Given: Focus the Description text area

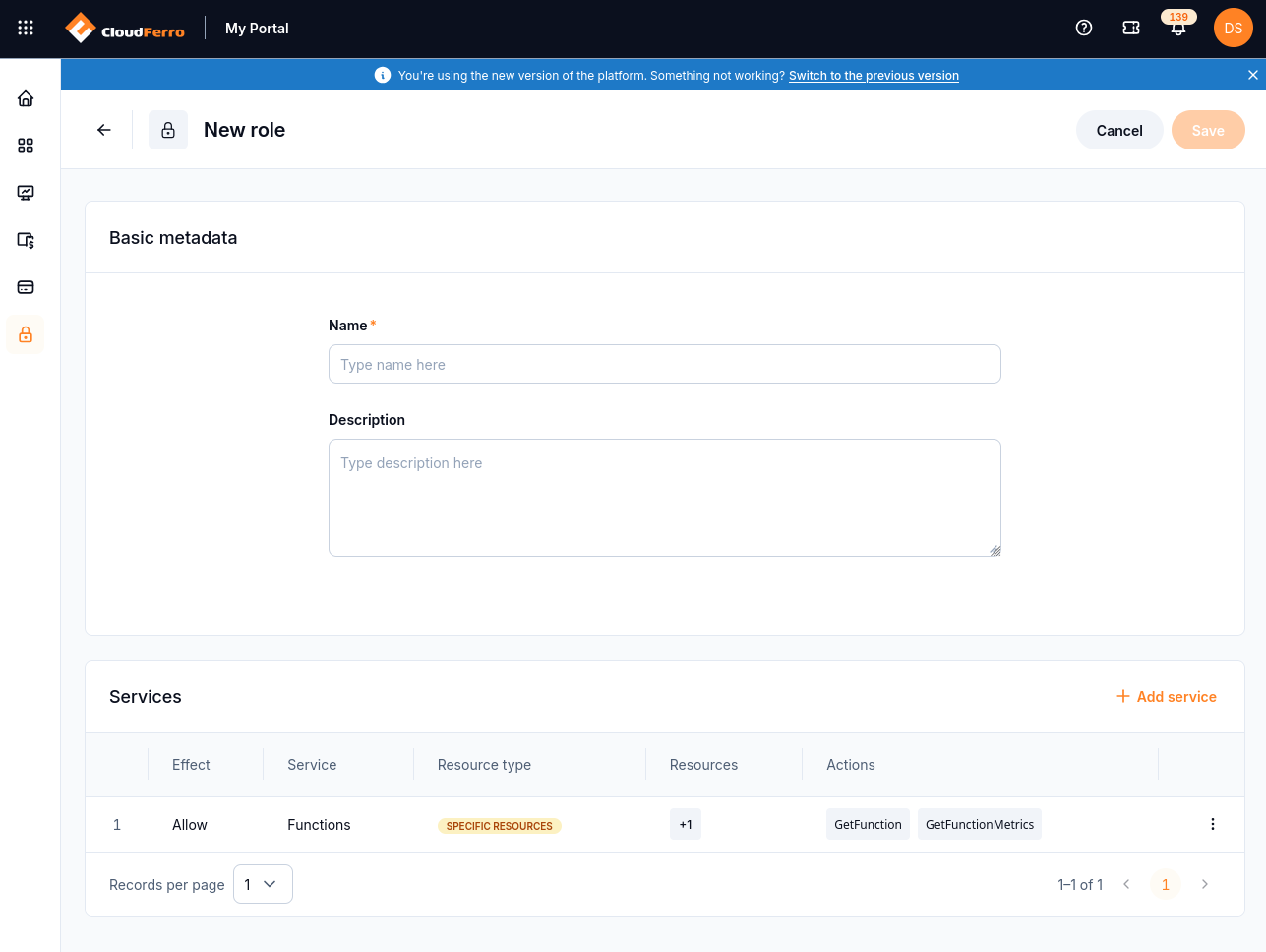Looking at the screenshot, I should click(x=665, y=498).
